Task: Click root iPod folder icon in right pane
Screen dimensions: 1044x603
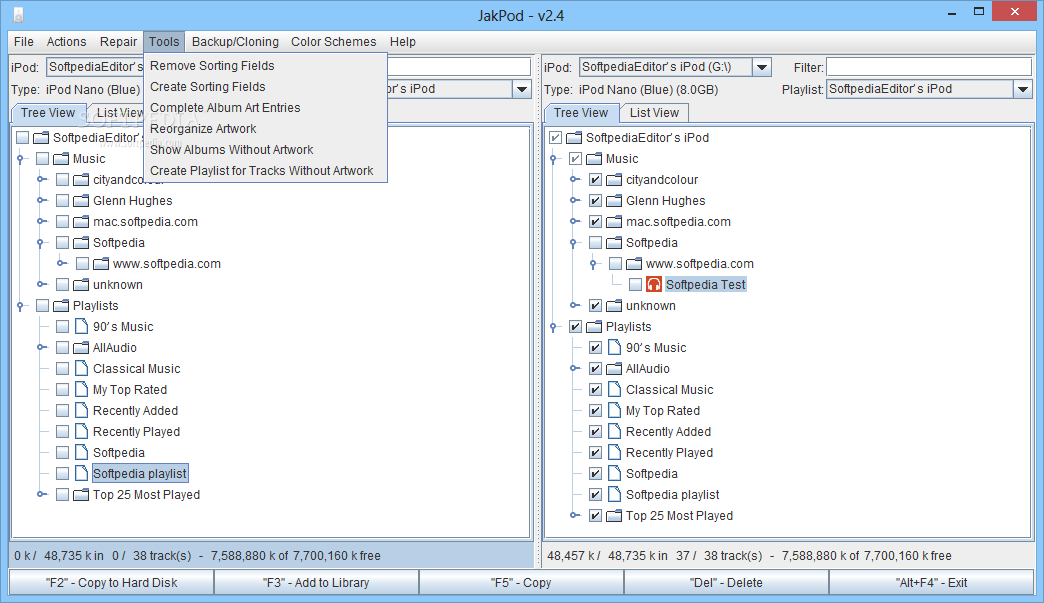Action: click(574, 138)
